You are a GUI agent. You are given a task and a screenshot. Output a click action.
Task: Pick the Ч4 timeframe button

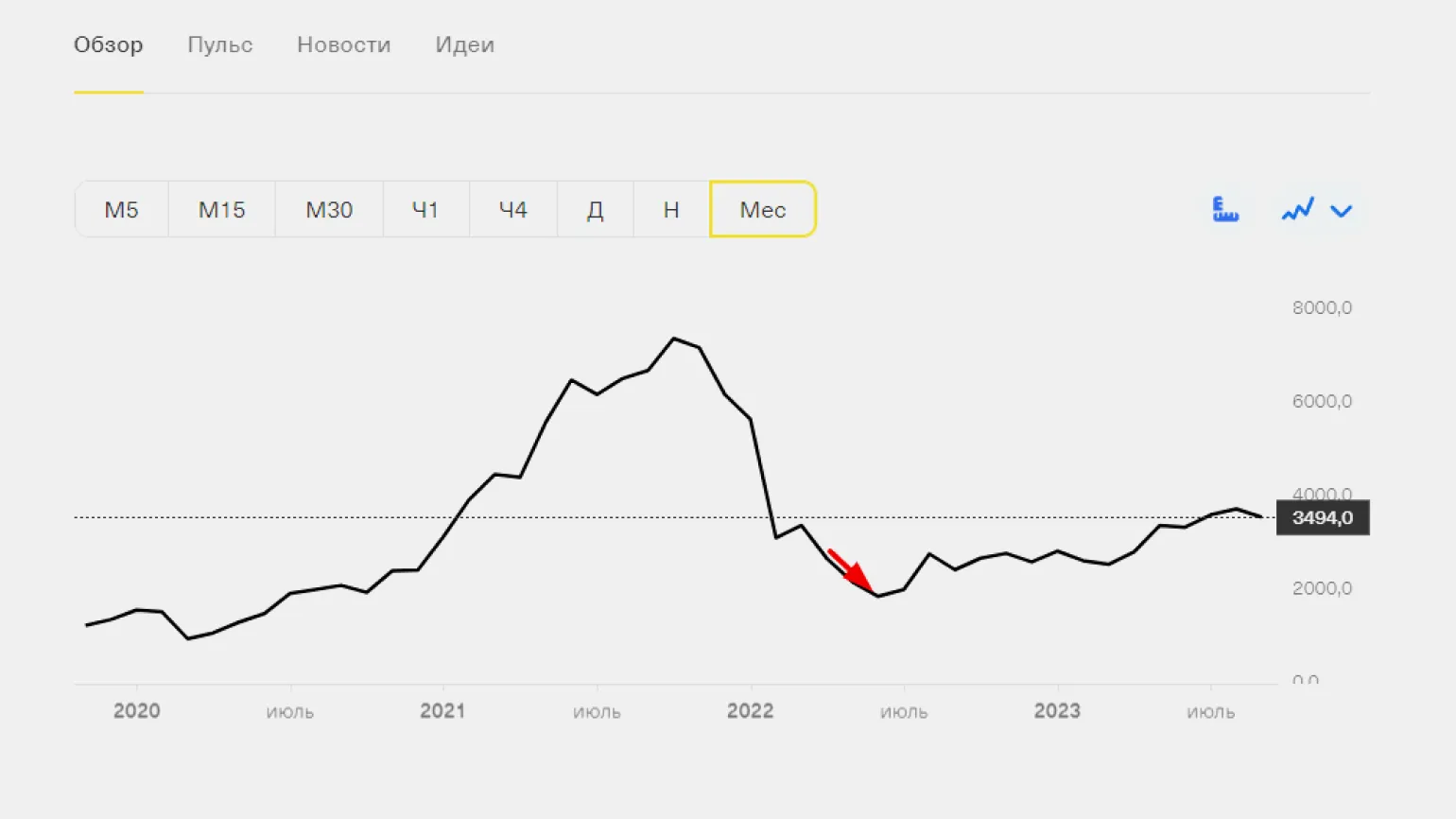click(x=512, y=209)
